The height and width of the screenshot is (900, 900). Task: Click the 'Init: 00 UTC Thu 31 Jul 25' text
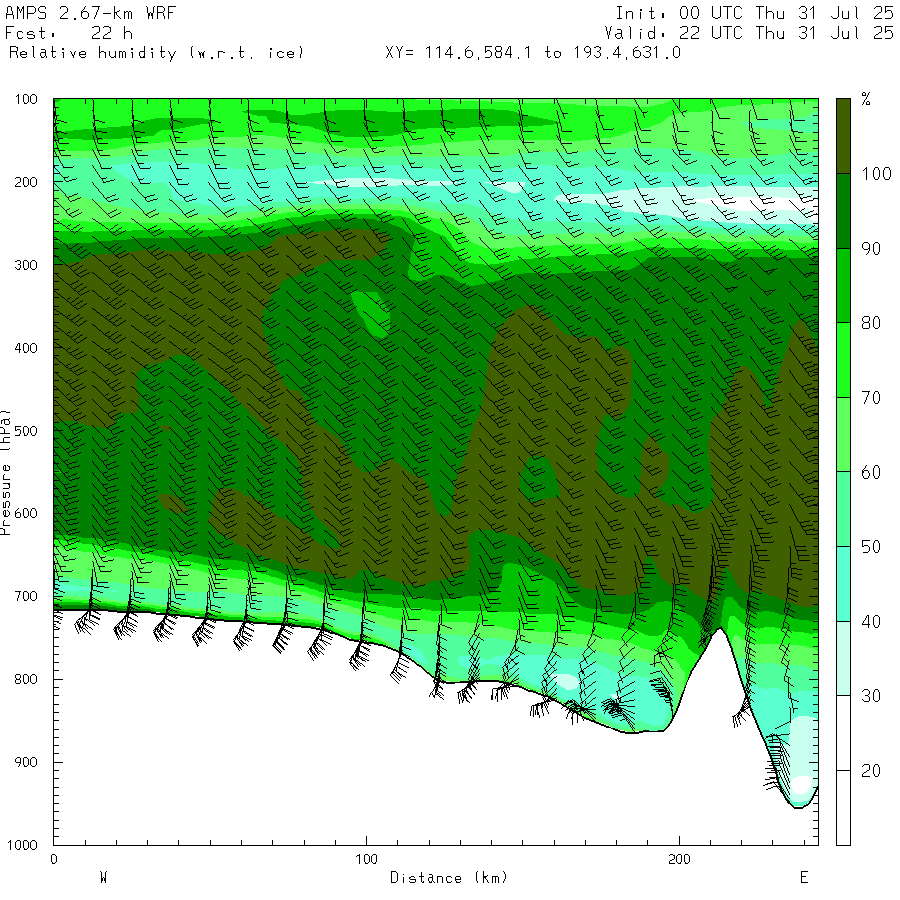pos(754,13)
